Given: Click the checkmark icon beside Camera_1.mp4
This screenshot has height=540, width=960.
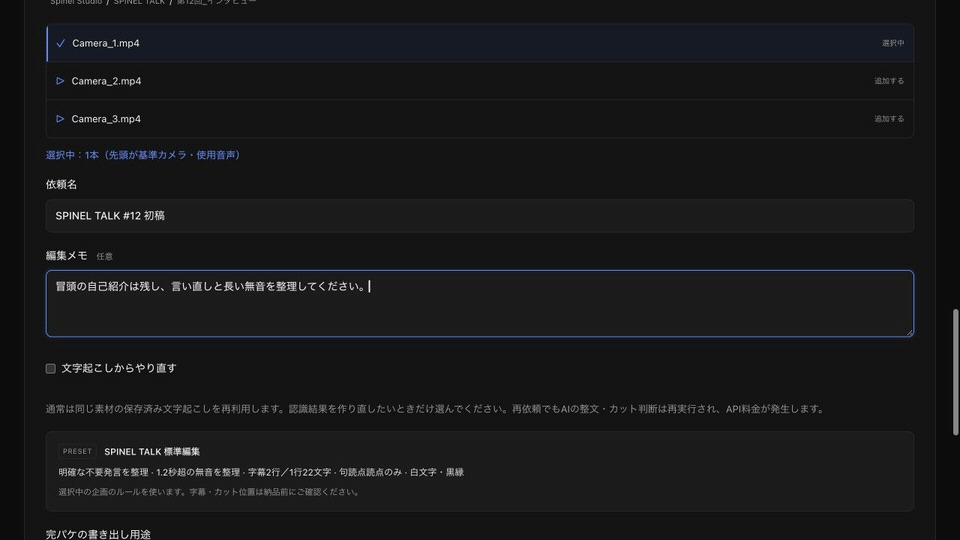Looking at the screenshot, I should 61,43.
